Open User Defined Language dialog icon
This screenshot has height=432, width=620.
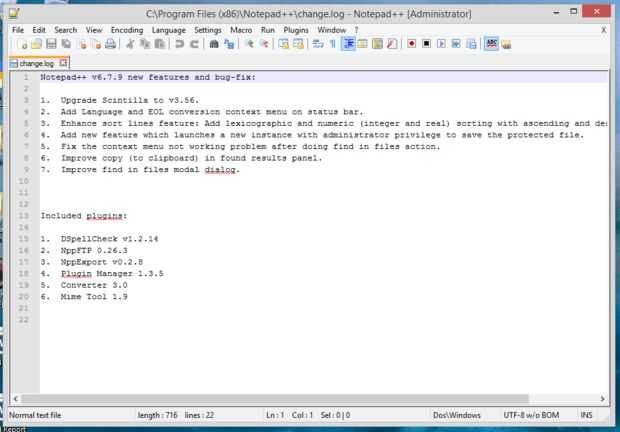coord(362,44)
